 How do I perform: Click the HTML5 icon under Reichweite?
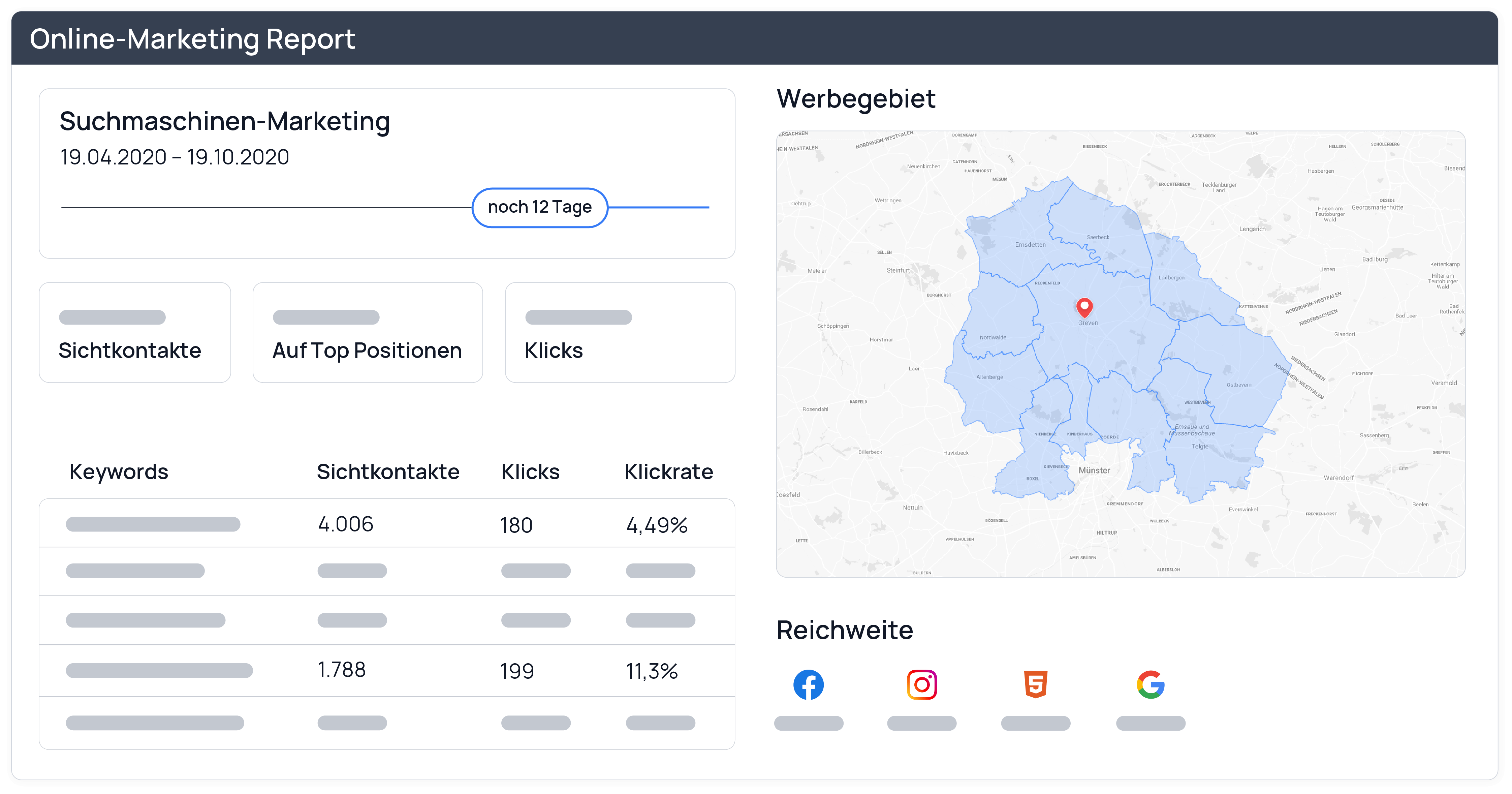tap(1035, 685)
